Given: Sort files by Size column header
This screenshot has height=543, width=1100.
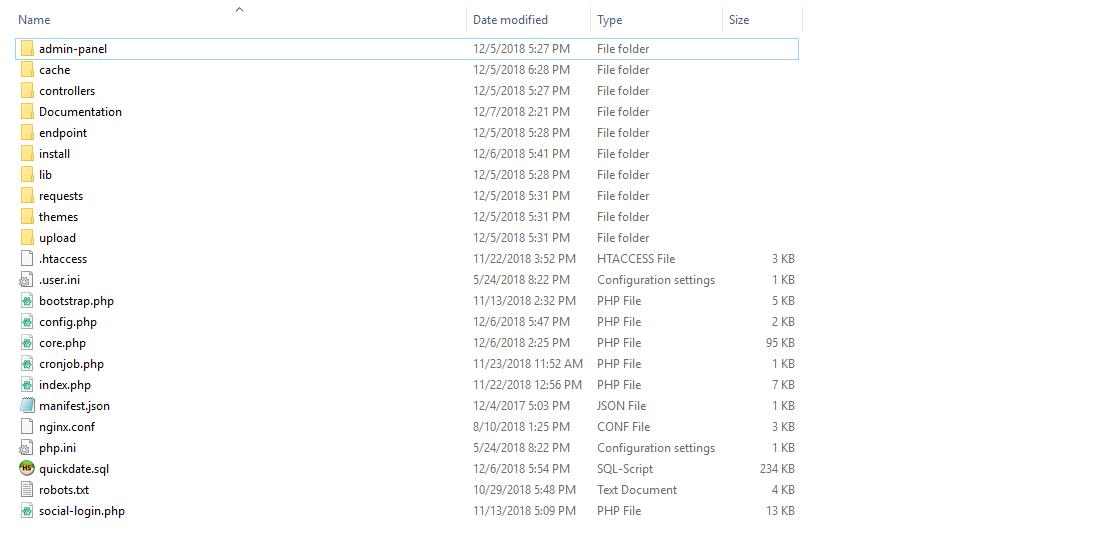Looking at the screenshot, I should point(739,20).
